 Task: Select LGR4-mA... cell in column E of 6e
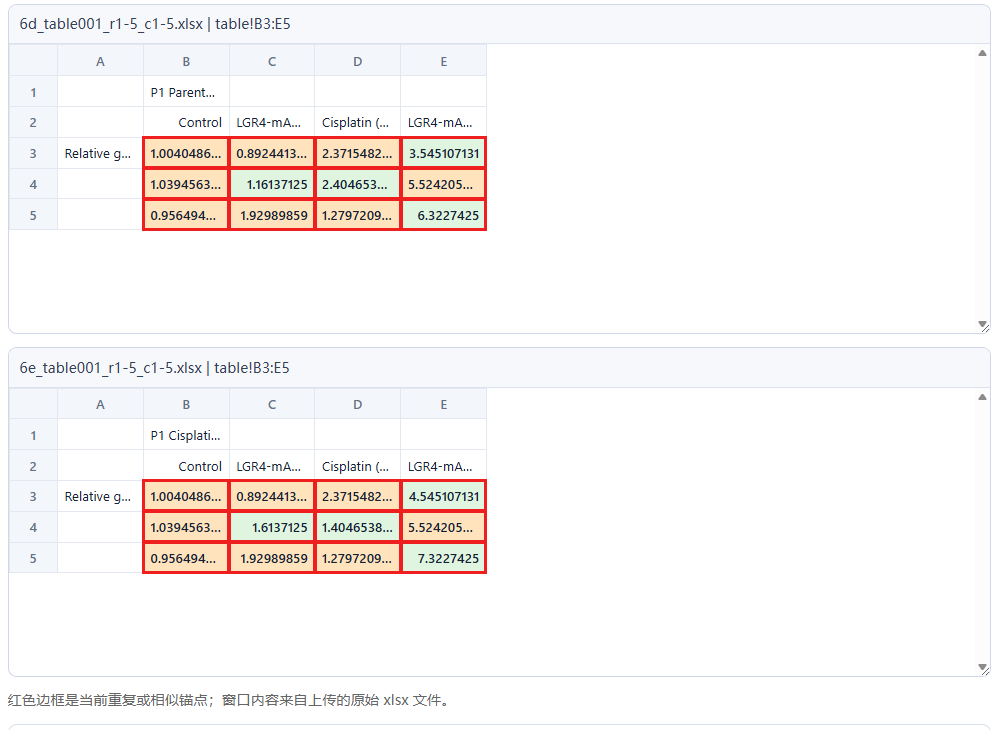pos(443,466)
